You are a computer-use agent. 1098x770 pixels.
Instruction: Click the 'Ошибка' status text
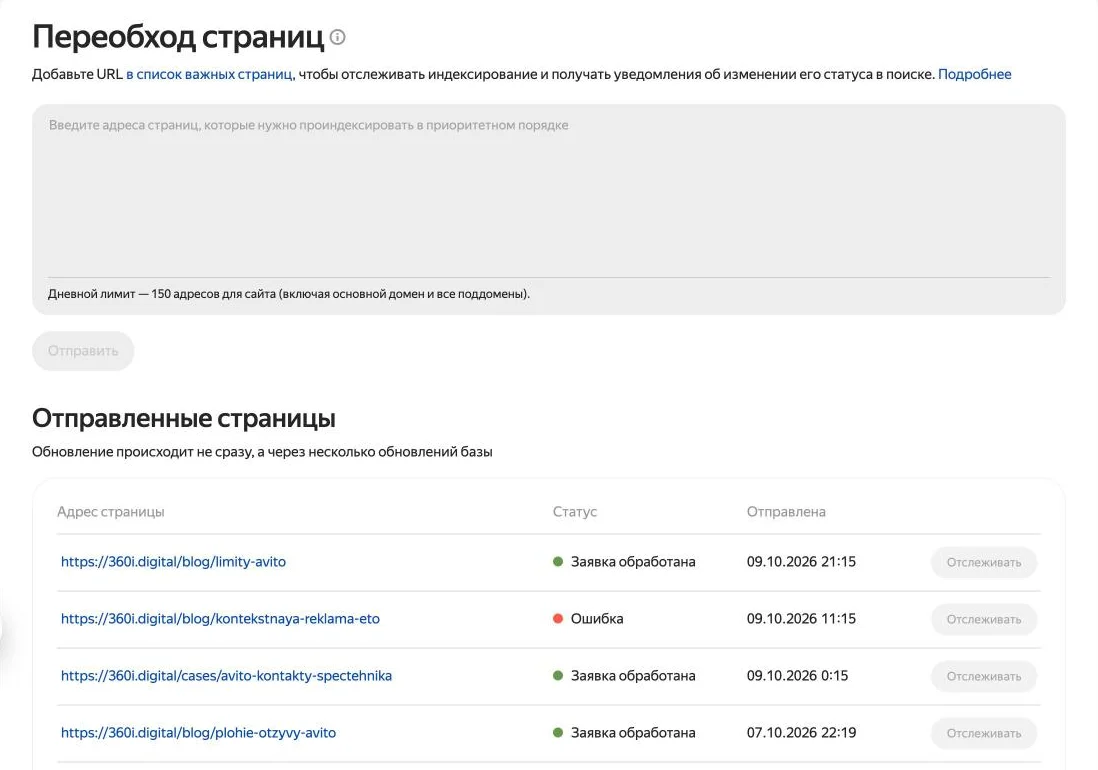pyautogui.click(x=597, y=619)
